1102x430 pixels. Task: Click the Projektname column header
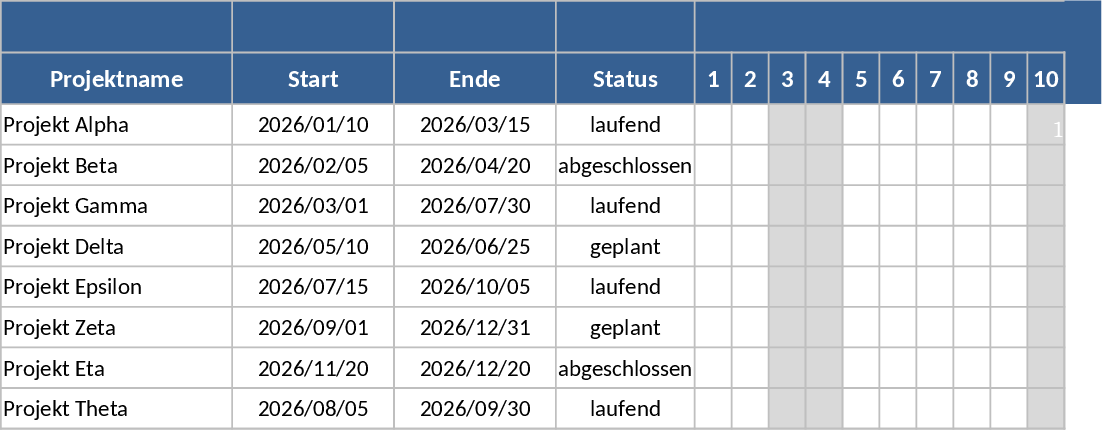coord(116,79)
